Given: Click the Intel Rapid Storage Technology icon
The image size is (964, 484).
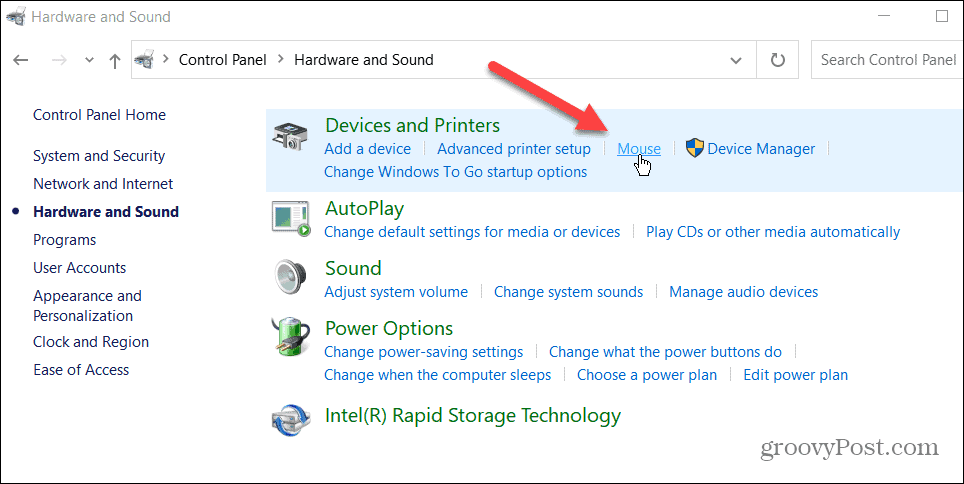Looking at the screenshot, I should click(x=290, y=420).
